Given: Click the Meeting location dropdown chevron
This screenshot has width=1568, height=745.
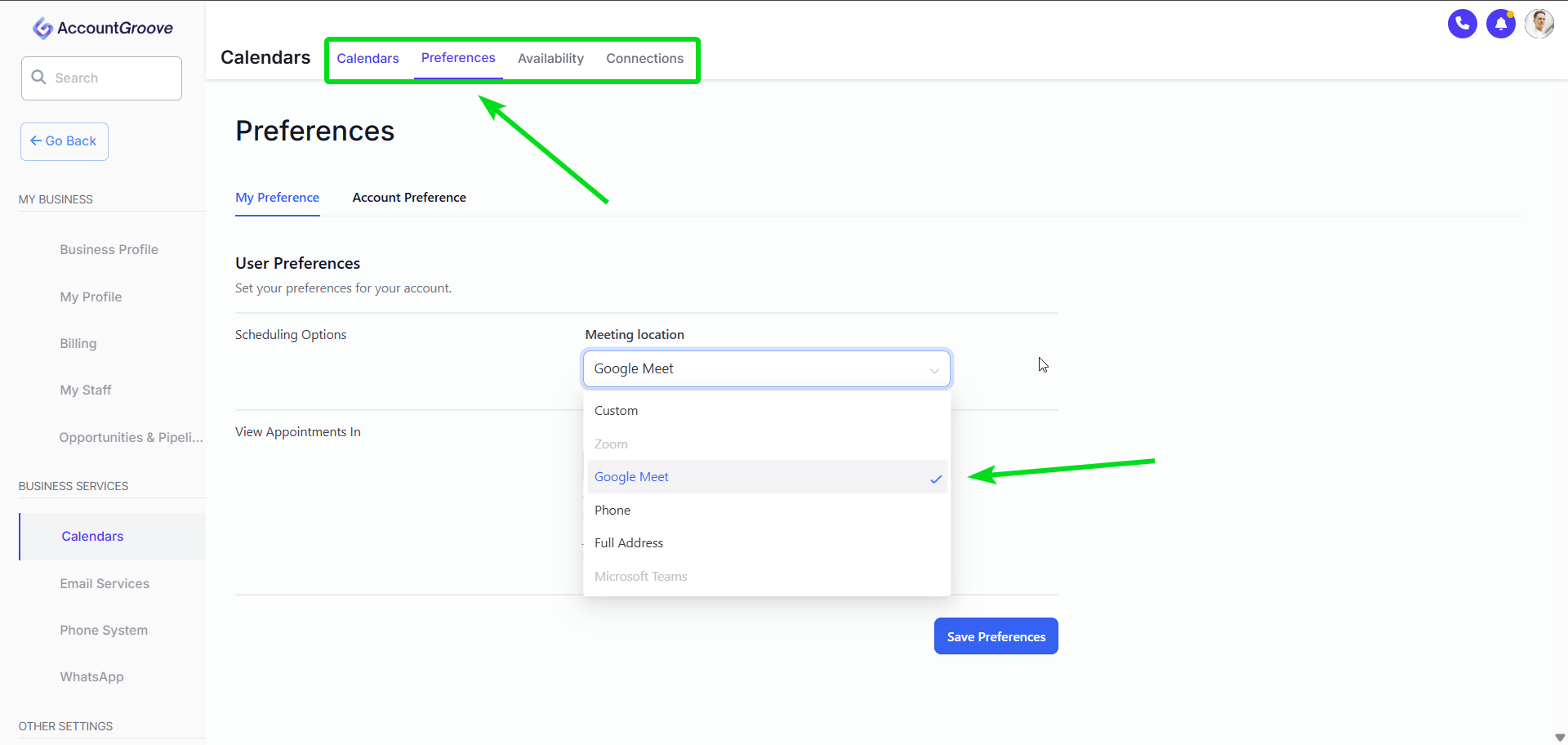Looking at the screenshot, I should pyautogui.click(x=934, y=370).
